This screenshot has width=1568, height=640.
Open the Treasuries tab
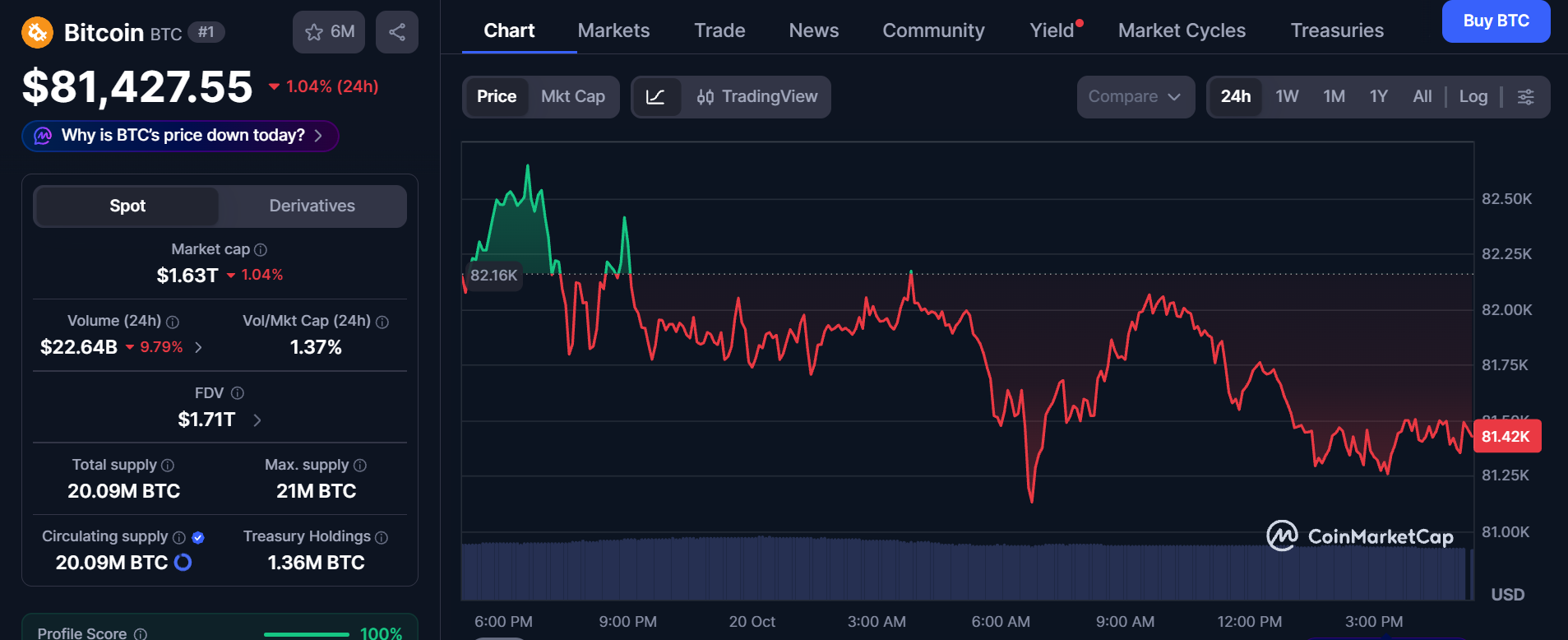point(1337,30)
